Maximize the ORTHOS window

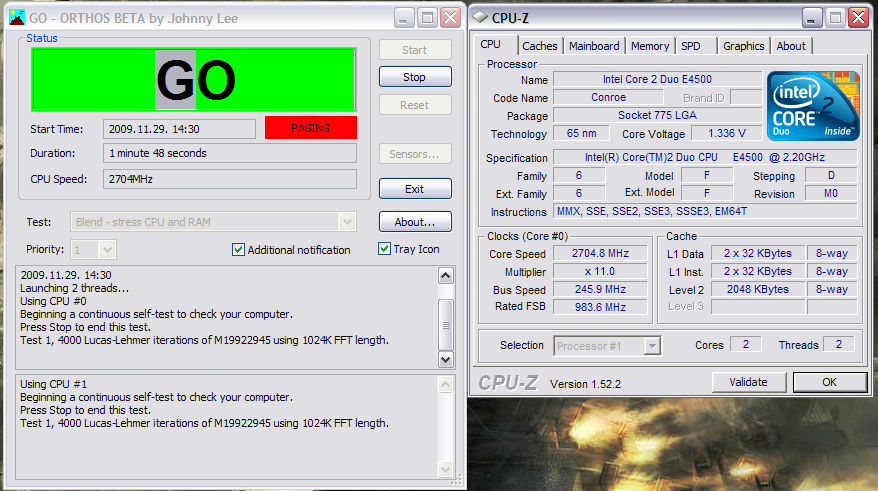click(x=427, y=18)
